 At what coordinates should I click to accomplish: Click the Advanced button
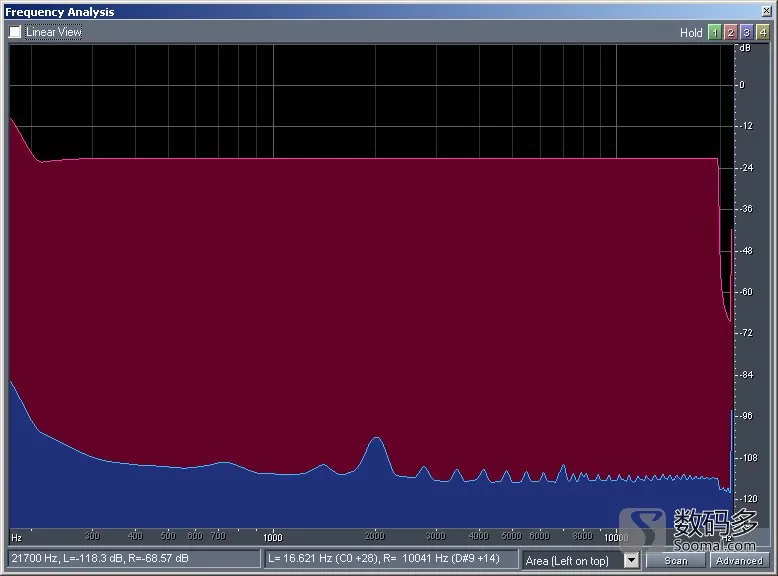tap(739, 561)
